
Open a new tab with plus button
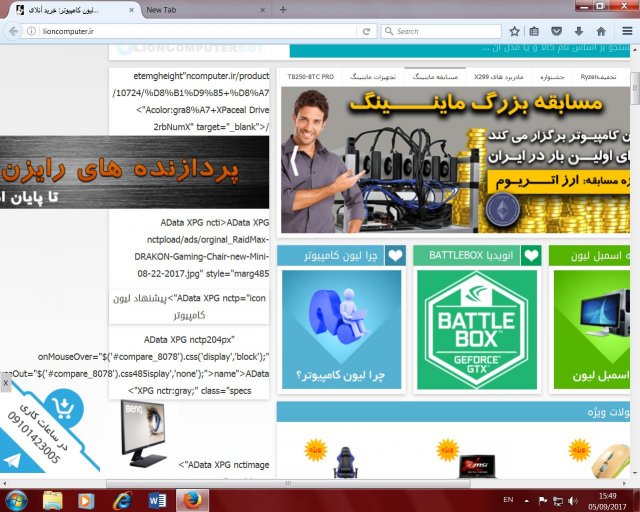tap(283, 9)
